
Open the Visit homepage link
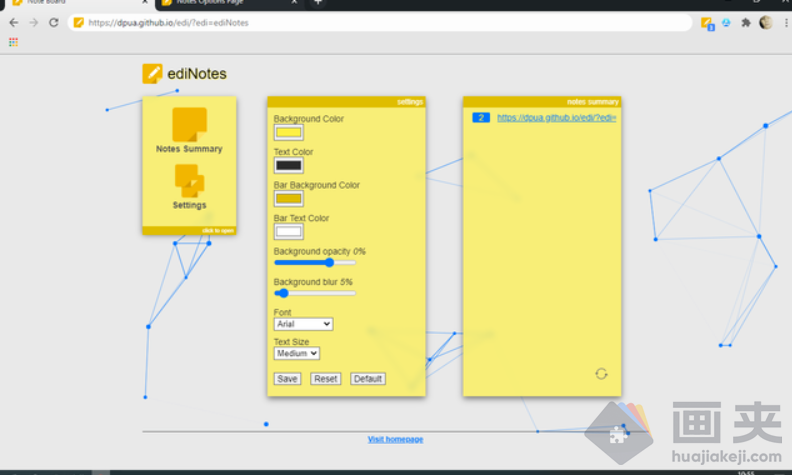[395, 439]
